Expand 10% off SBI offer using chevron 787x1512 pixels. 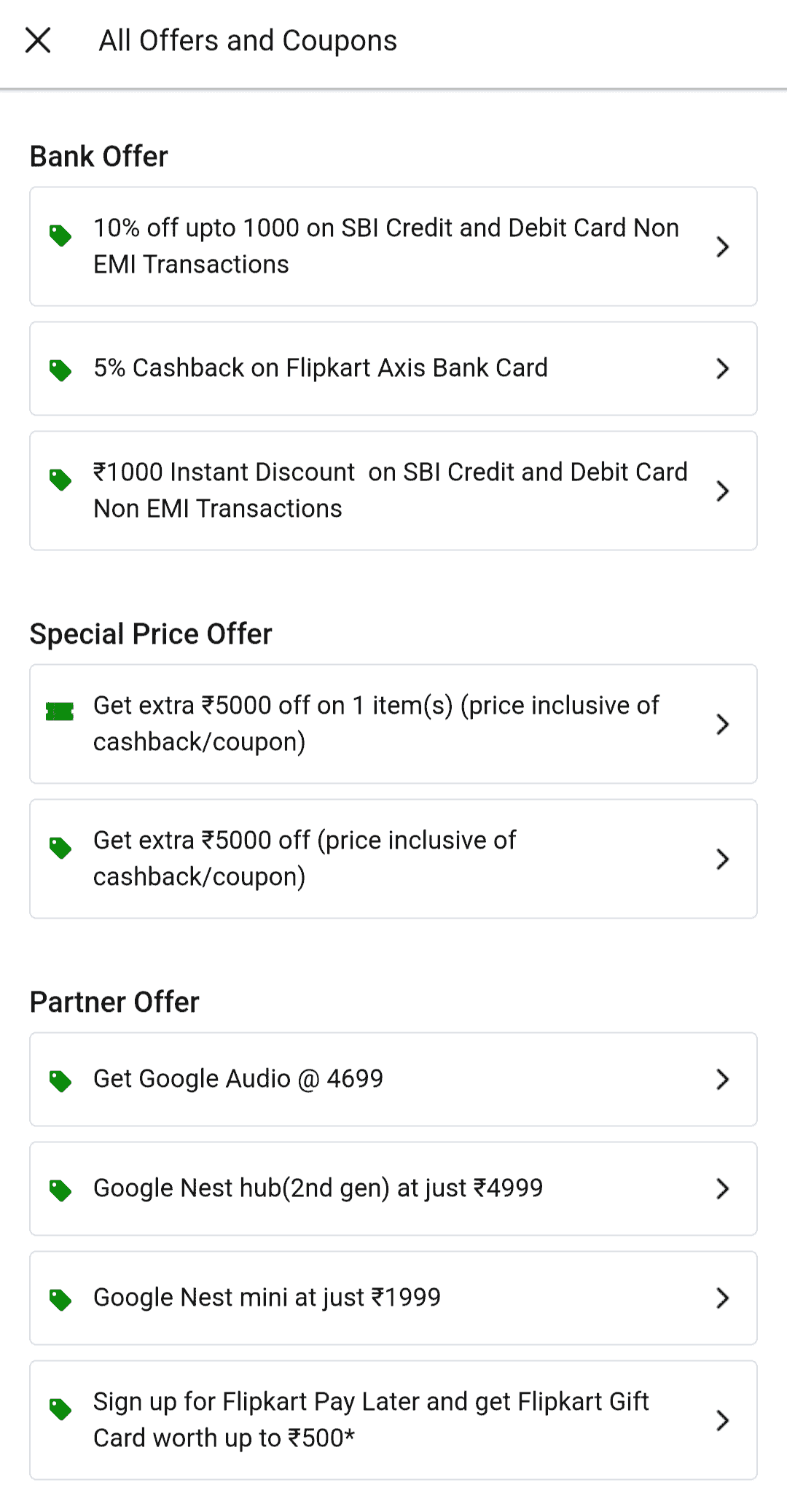click(722, 247)
